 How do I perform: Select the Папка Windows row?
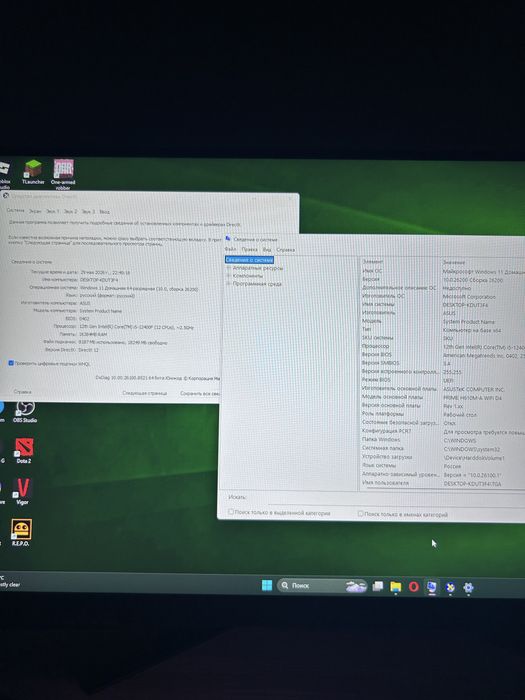(x=443, y=440)
